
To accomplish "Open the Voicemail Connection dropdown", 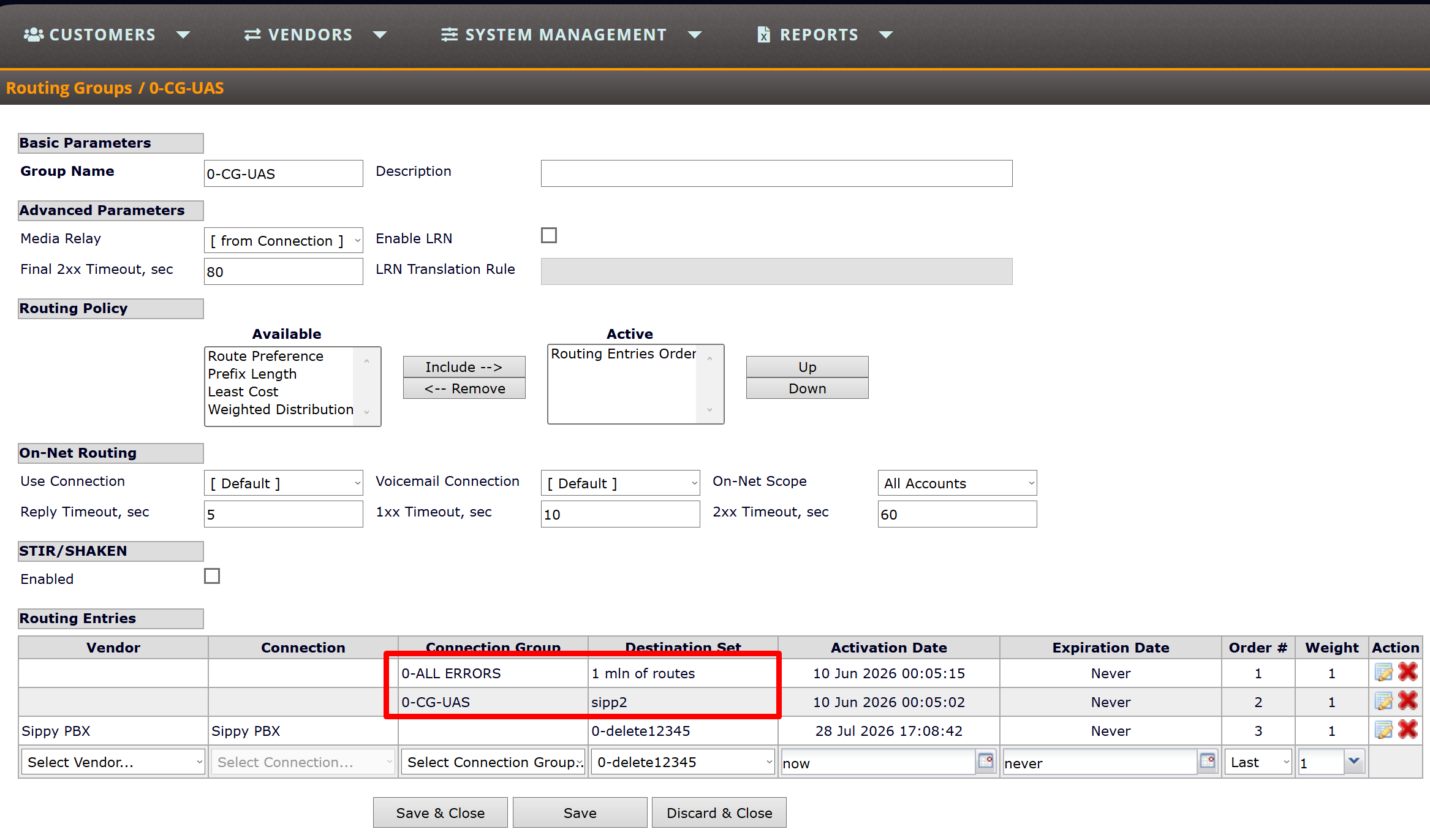I will point(620,483).
